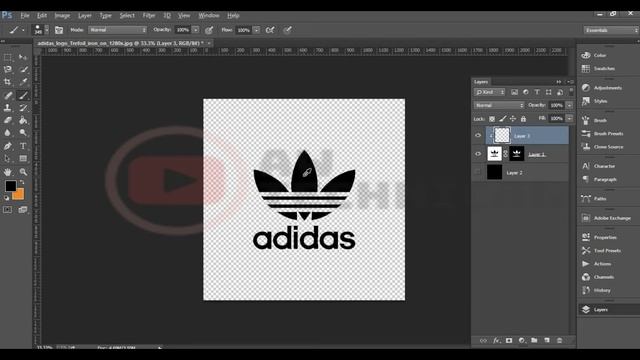Toggle Lock position
The width and height of the screenshot is (640, 360).
pos(513,119)
